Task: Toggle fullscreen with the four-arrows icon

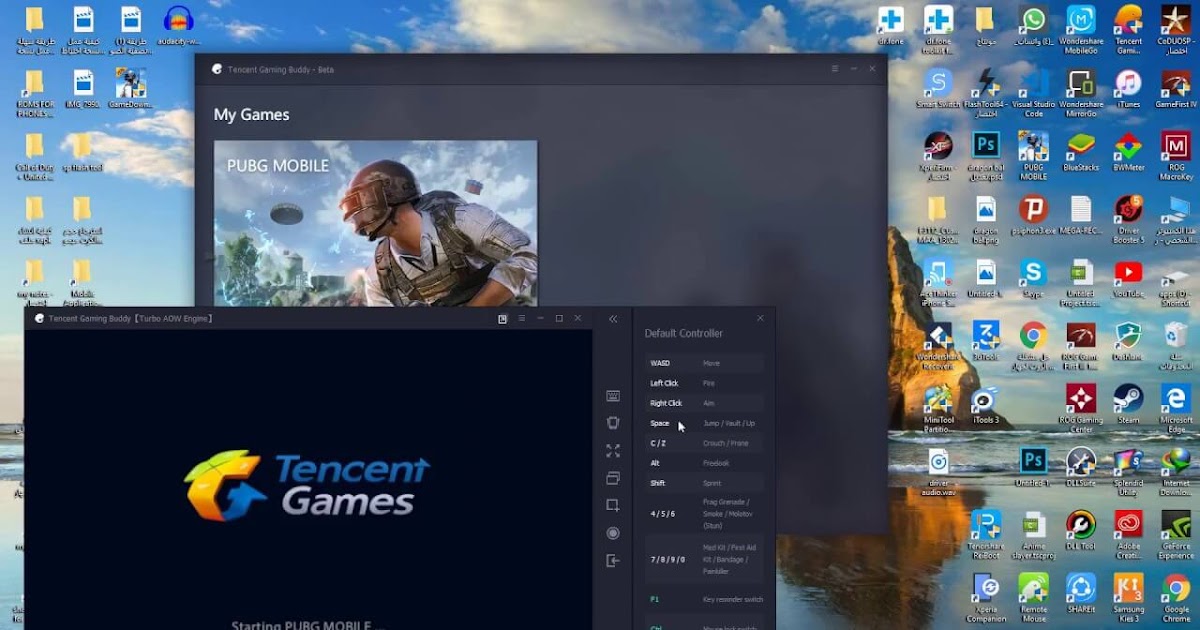Action: coord(613,451)
